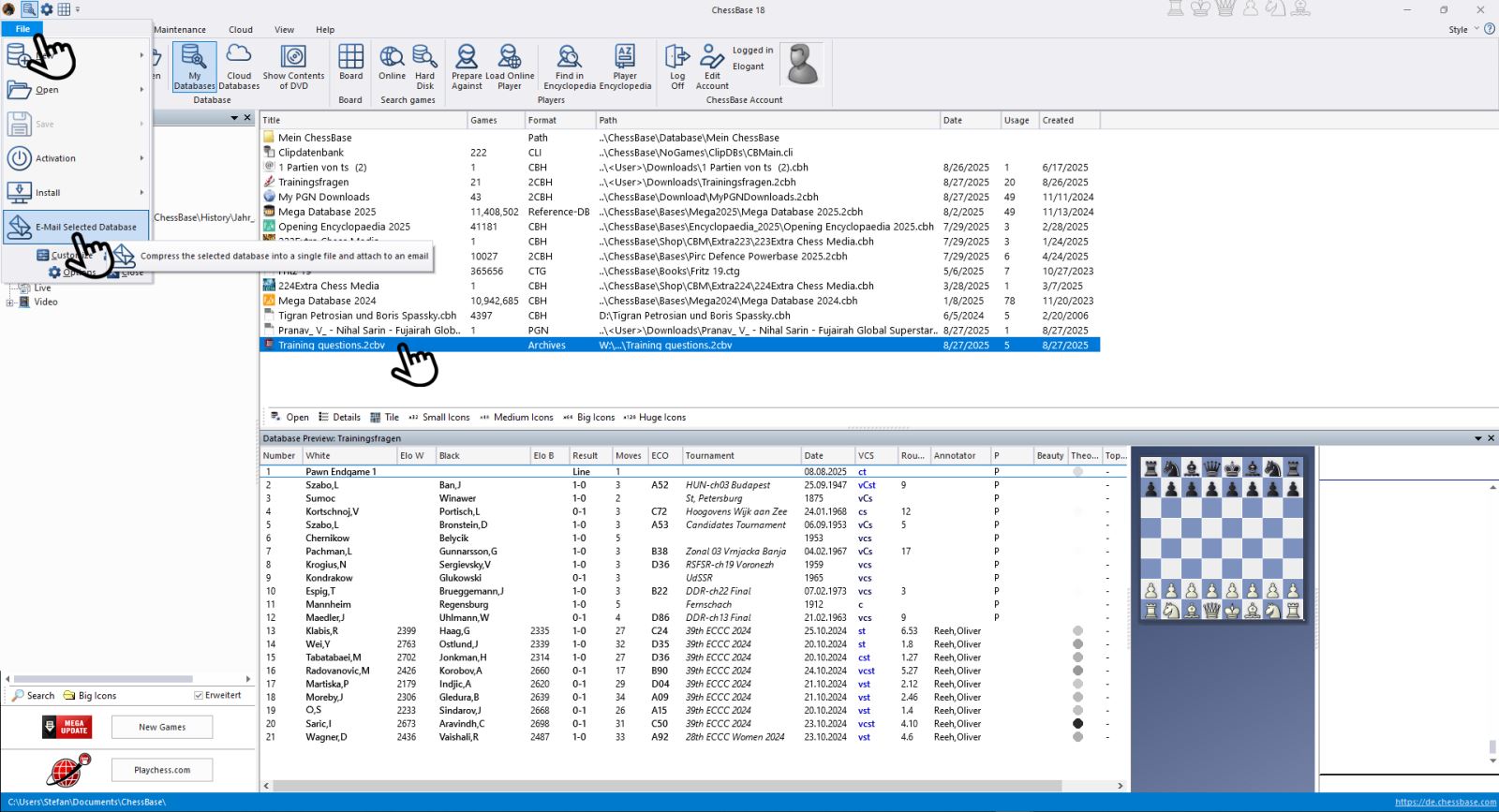Screen dimensions: 1499x812
Task: Open Show Contents of DVD
Action: click(293, 66)
